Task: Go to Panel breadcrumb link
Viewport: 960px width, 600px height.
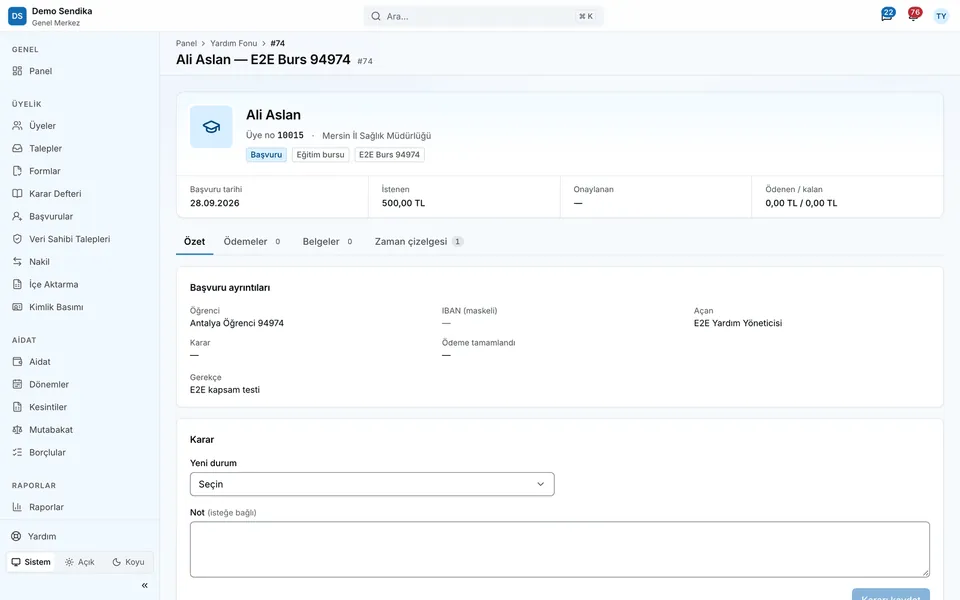Action: pyautogui.click(x=186, y=43)
